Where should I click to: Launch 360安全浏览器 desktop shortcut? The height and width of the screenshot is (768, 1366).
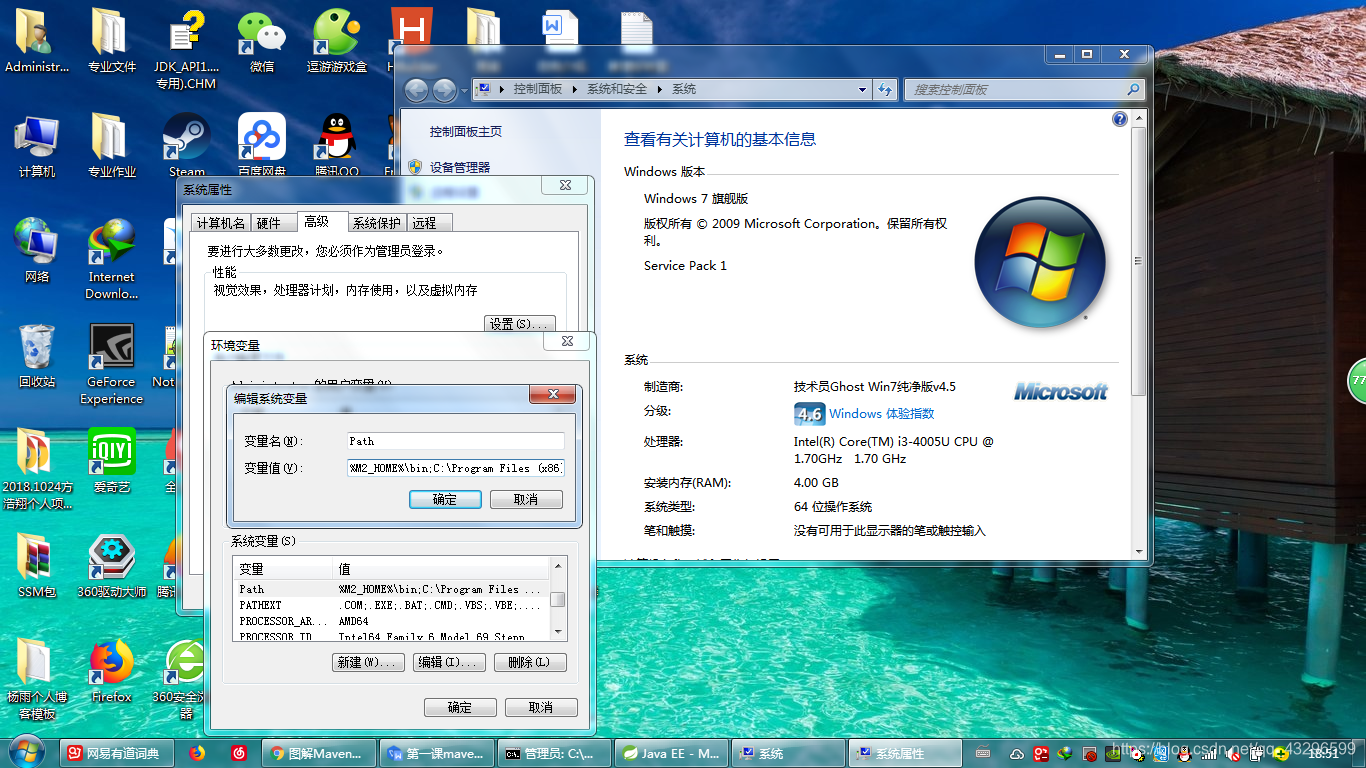coord(186,680)
